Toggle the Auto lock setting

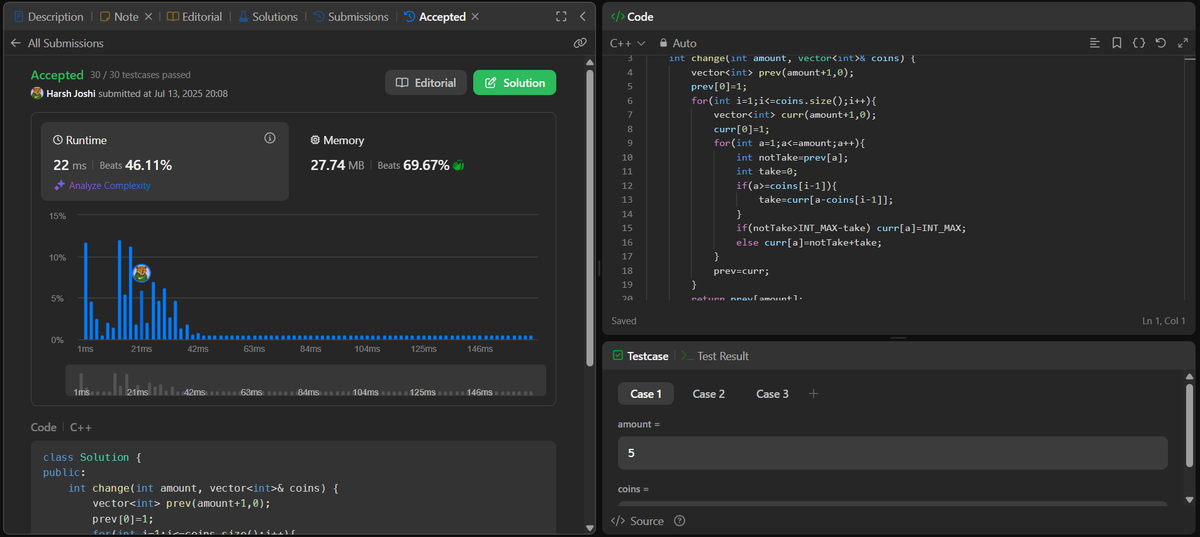tap(677, 43)
